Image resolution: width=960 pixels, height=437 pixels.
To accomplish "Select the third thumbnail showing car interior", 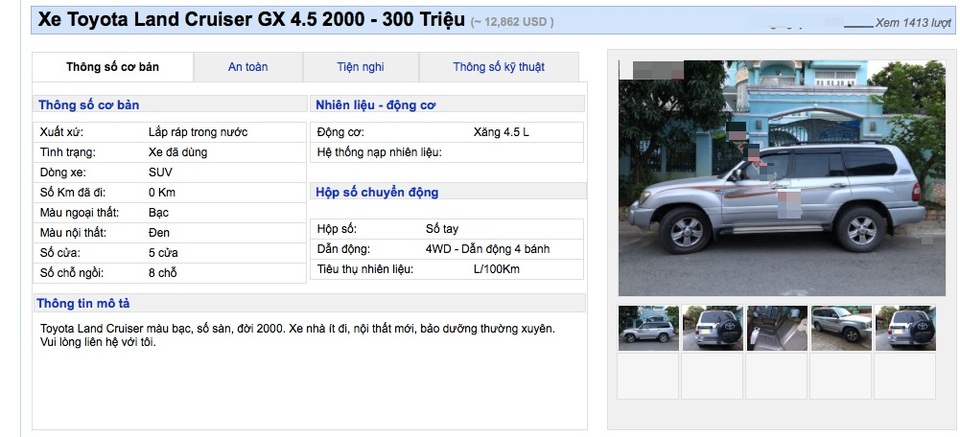I will pos(777,328).
